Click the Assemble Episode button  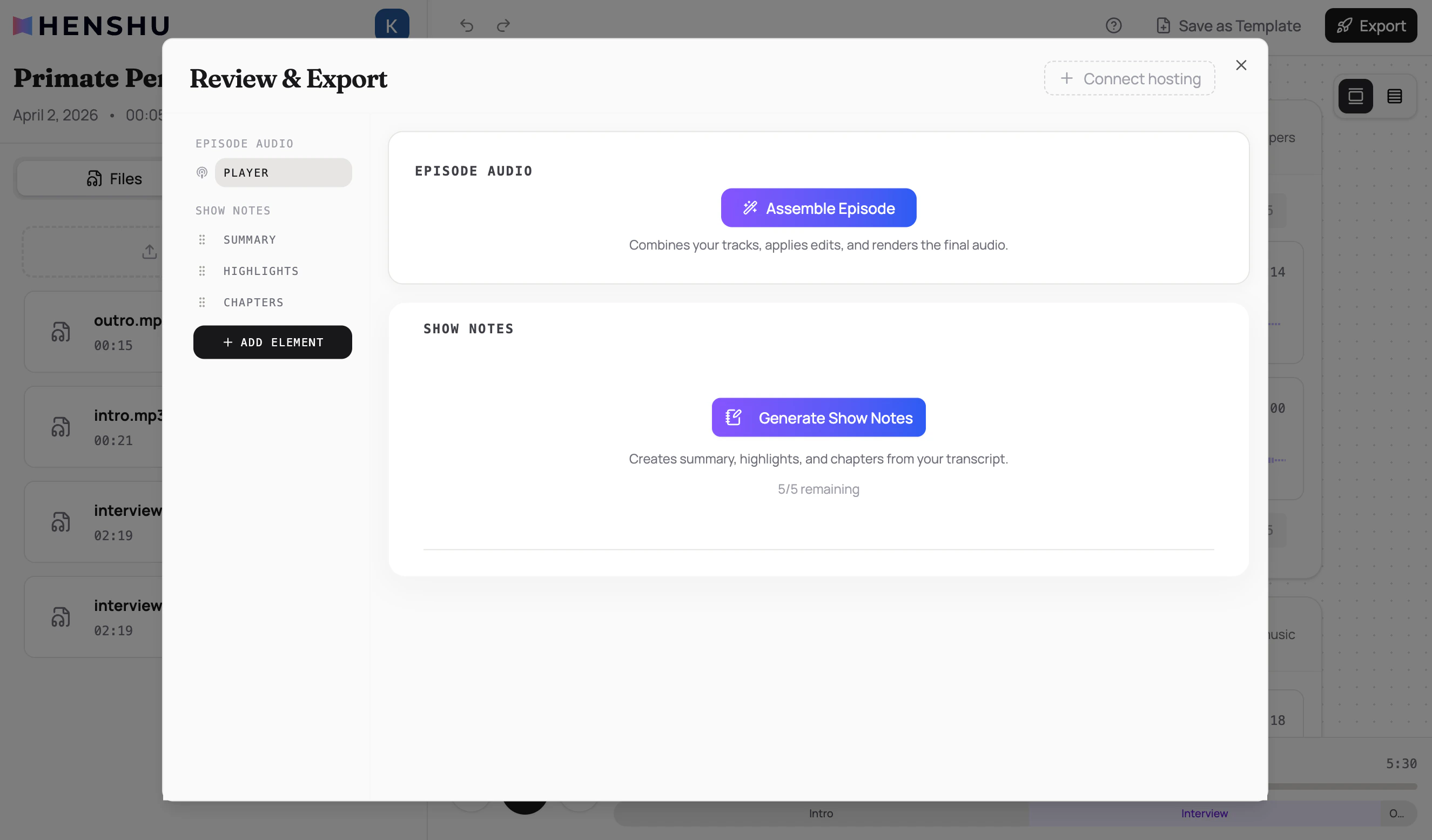click(818, 207)
